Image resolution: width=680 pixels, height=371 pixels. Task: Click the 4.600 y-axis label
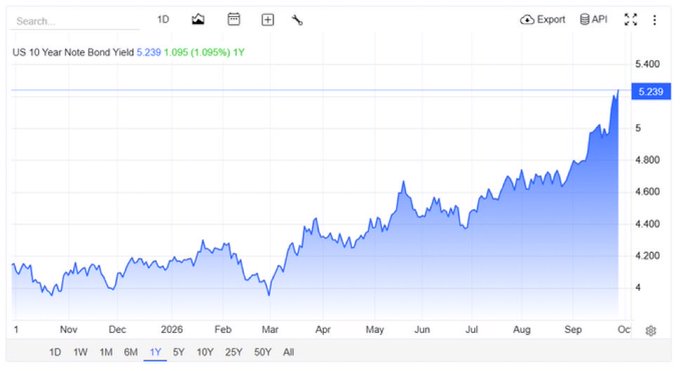[x=647, y=191]
